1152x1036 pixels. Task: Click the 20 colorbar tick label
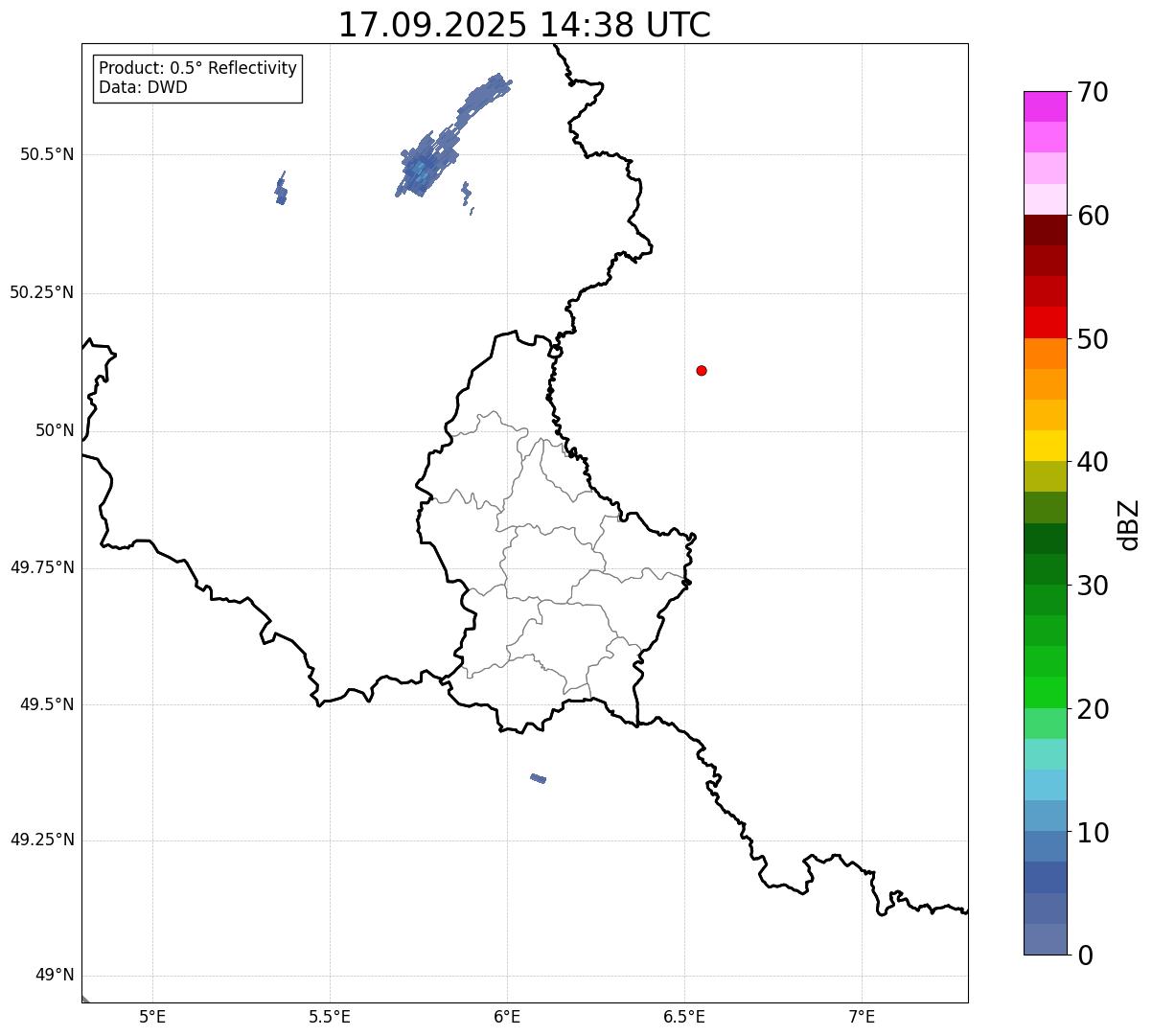tap(1093, 709)
